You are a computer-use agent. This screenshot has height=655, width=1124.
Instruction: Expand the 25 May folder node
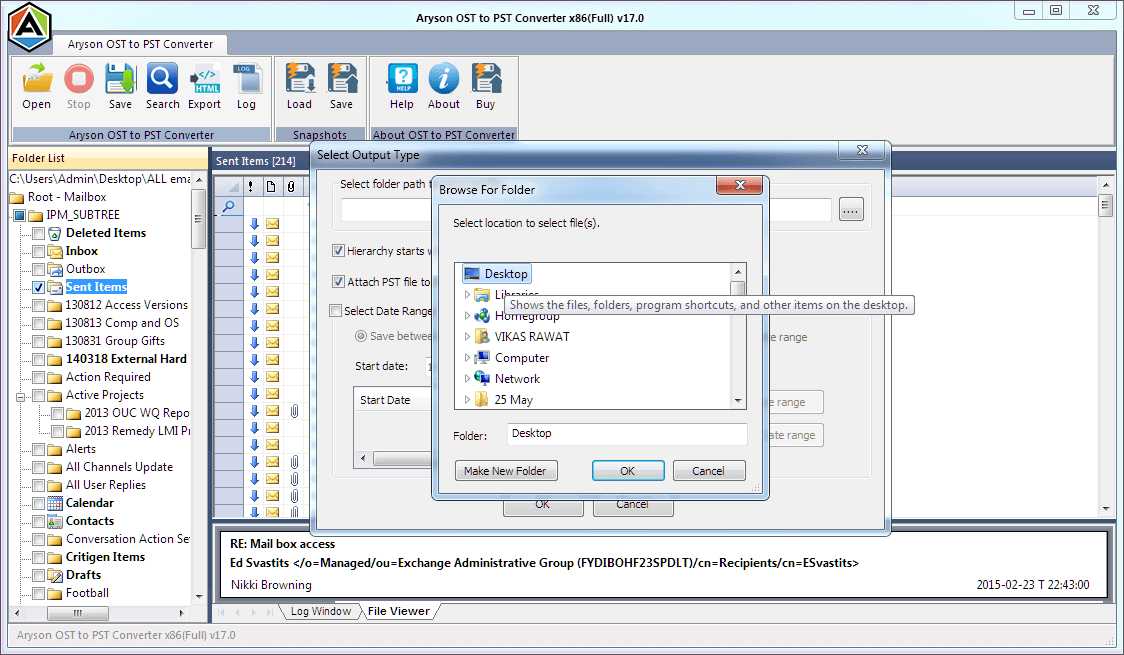coord(467,400)
